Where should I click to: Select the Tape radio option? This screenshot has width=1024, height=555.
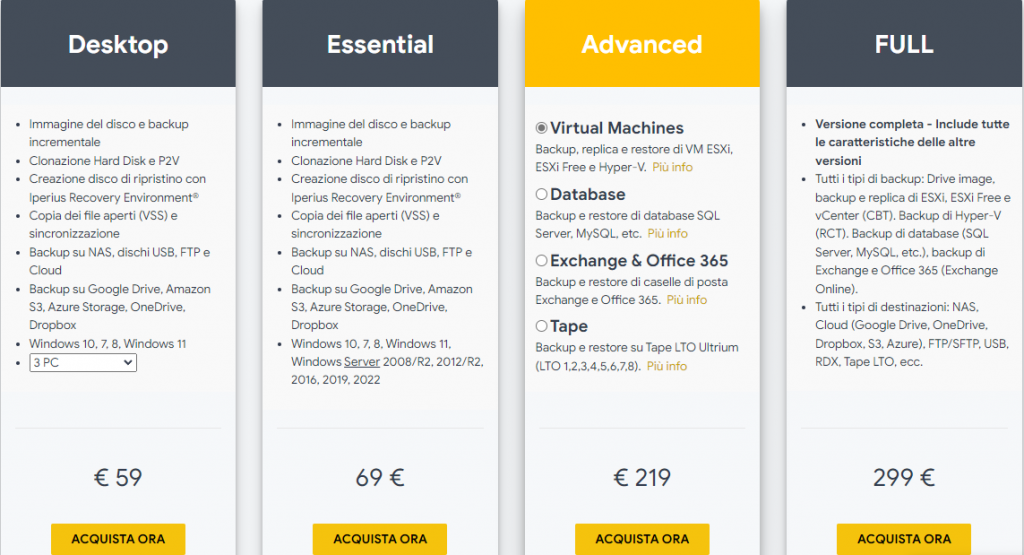coord(541,326)
